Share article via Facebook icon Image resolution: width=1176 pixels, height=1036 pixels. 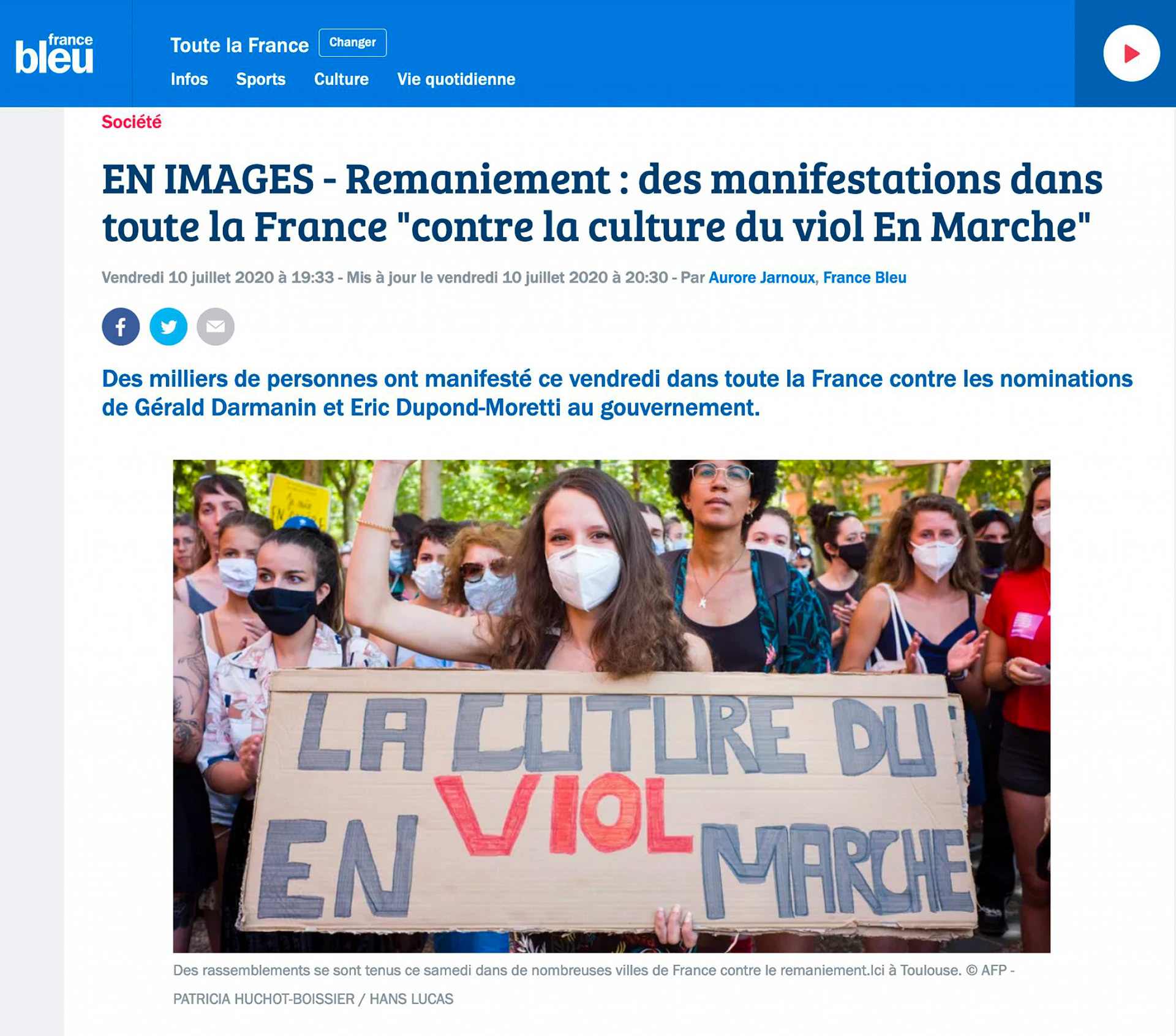click(x=121, y=326)
